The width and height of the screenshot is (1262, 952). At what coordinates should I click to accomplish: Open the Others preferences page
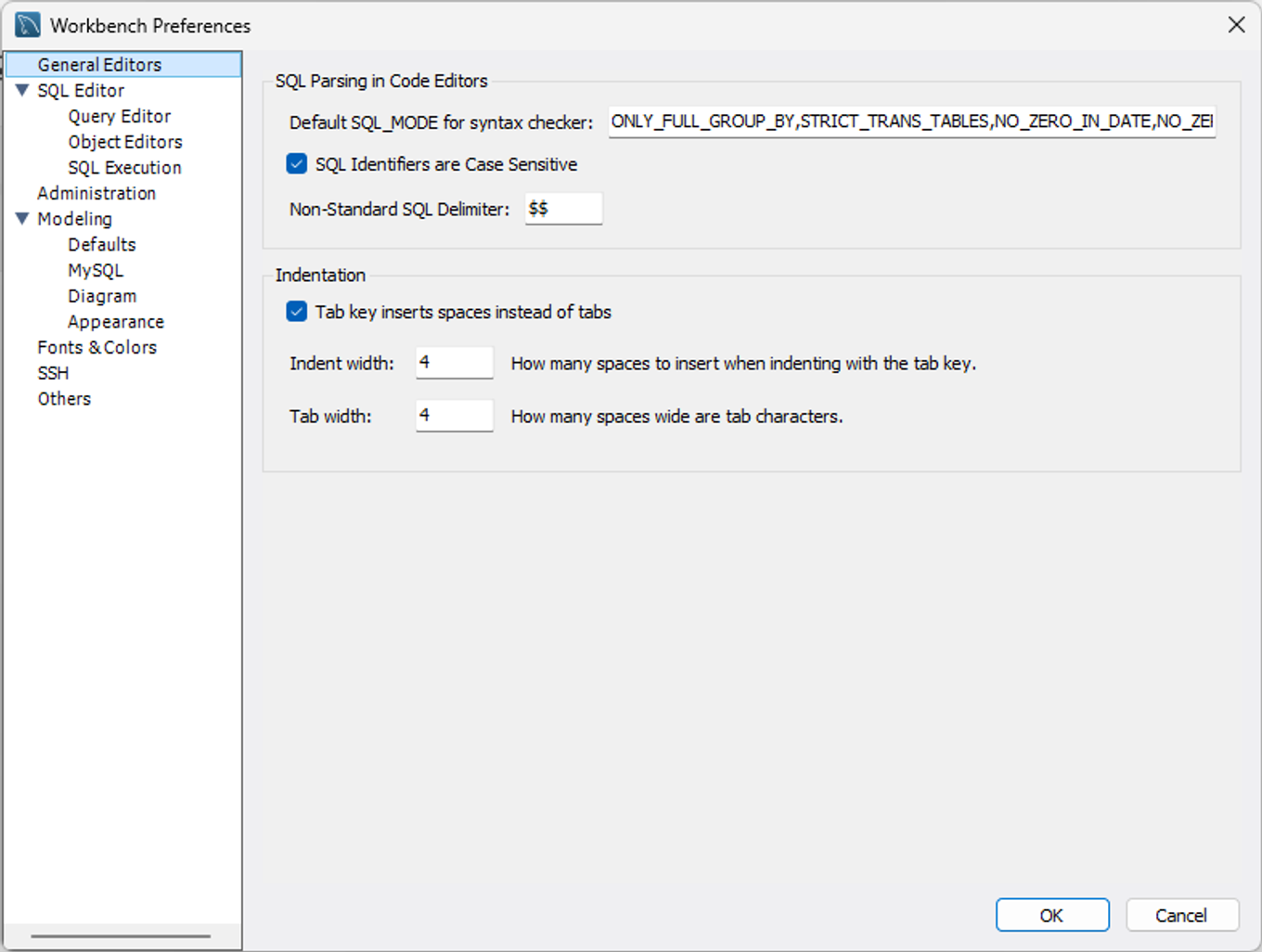pos(64,399)
